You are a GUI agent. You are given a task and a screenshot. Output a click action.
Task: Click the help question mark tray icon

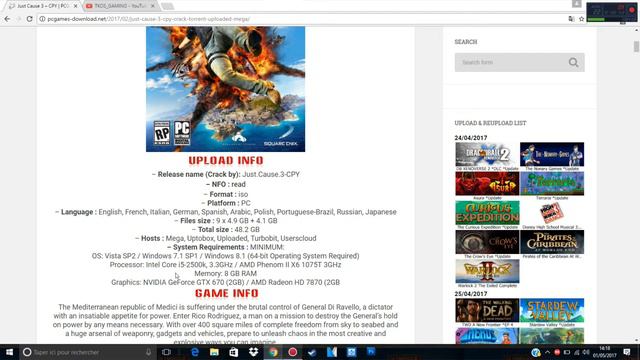pos(536,352)
